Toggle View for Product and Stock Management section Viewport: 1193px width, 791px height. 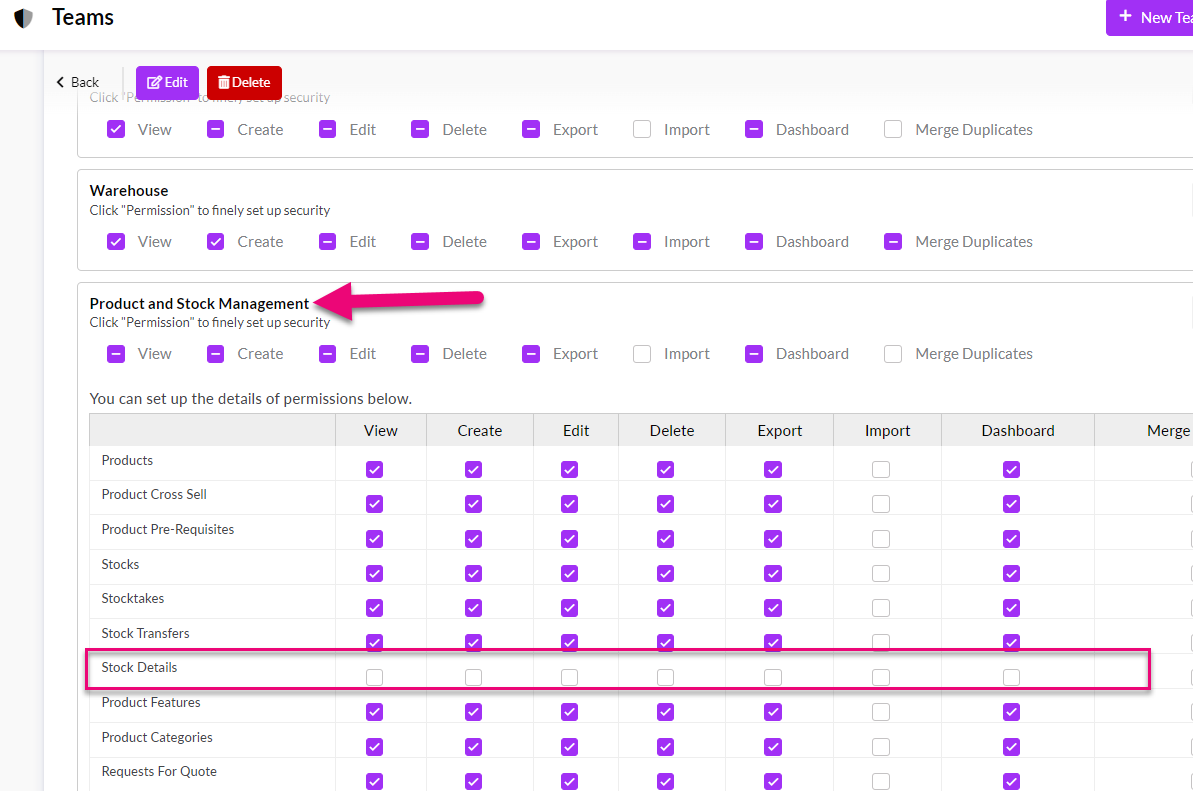point(116,354)
